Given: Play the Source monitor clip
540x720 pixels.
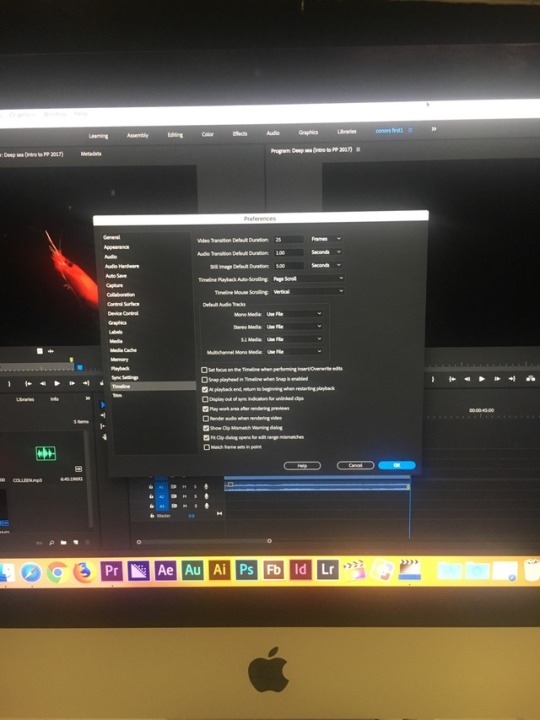Looking at the screenshot, I should coord(57,383).
